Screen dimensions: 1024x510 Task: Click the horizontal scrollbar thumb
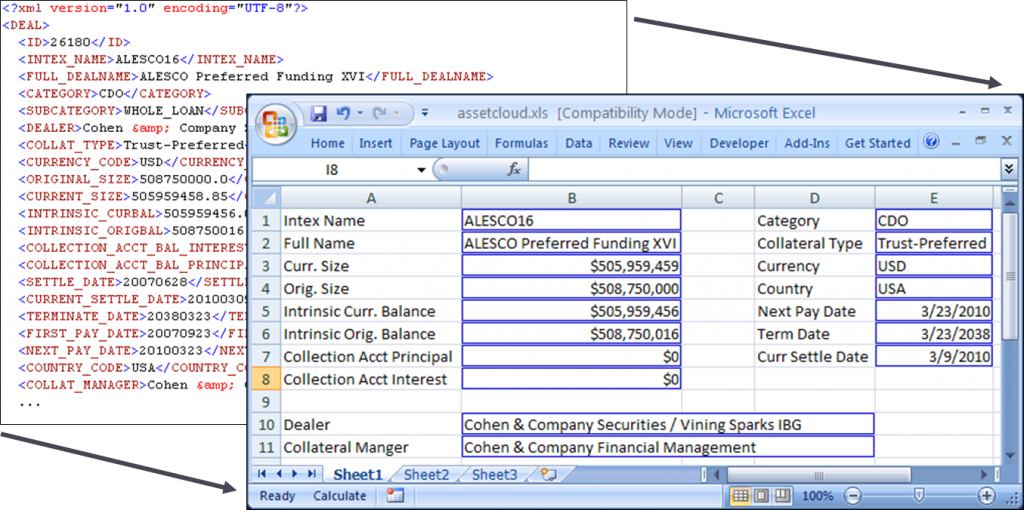coord(818,473)
